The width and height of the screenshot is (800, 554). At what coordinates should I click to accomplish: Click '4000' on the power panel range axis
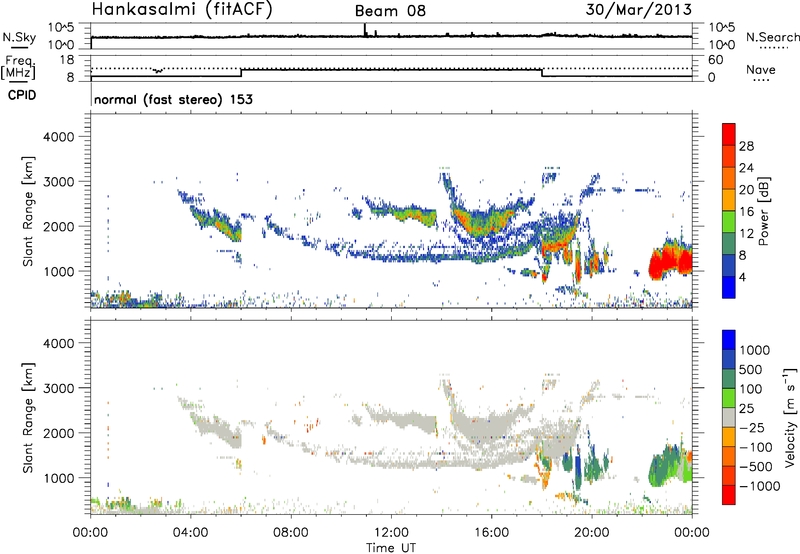click(59, 137)
